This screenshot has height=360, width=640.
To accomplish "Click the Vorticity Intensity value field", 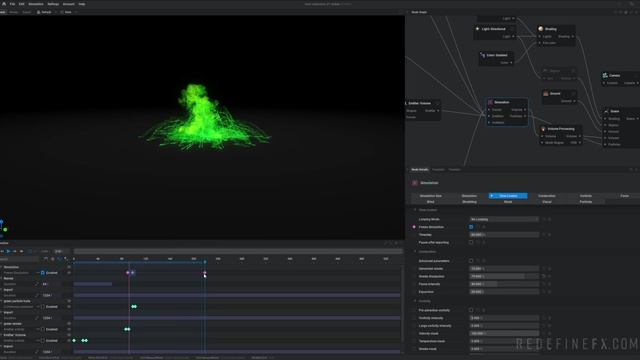I will (504, 318).
